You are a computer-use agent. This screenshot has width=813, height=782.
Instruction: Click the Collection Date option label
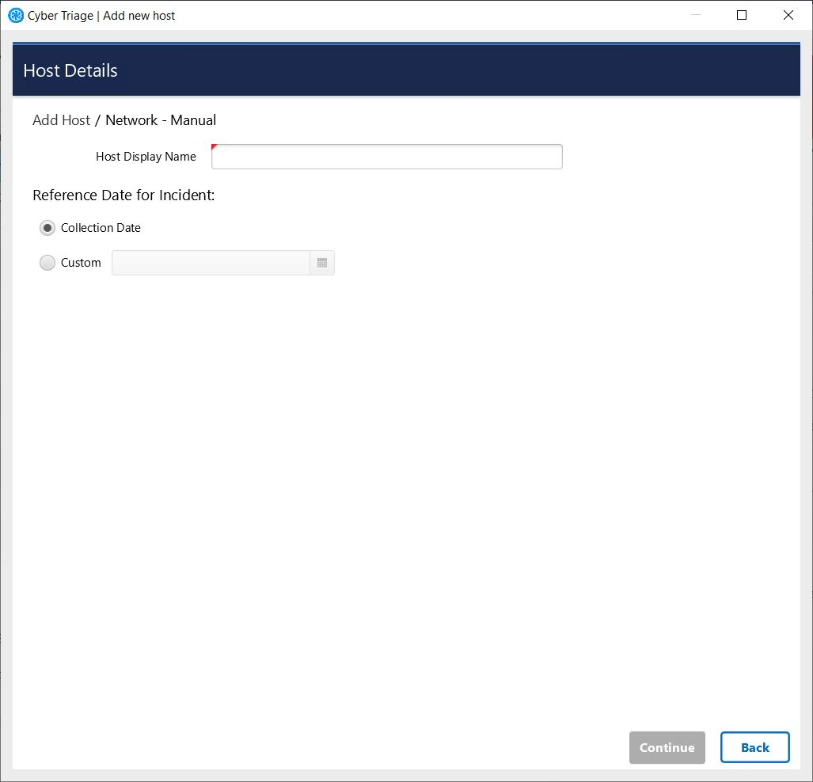(x=100, y=228)
